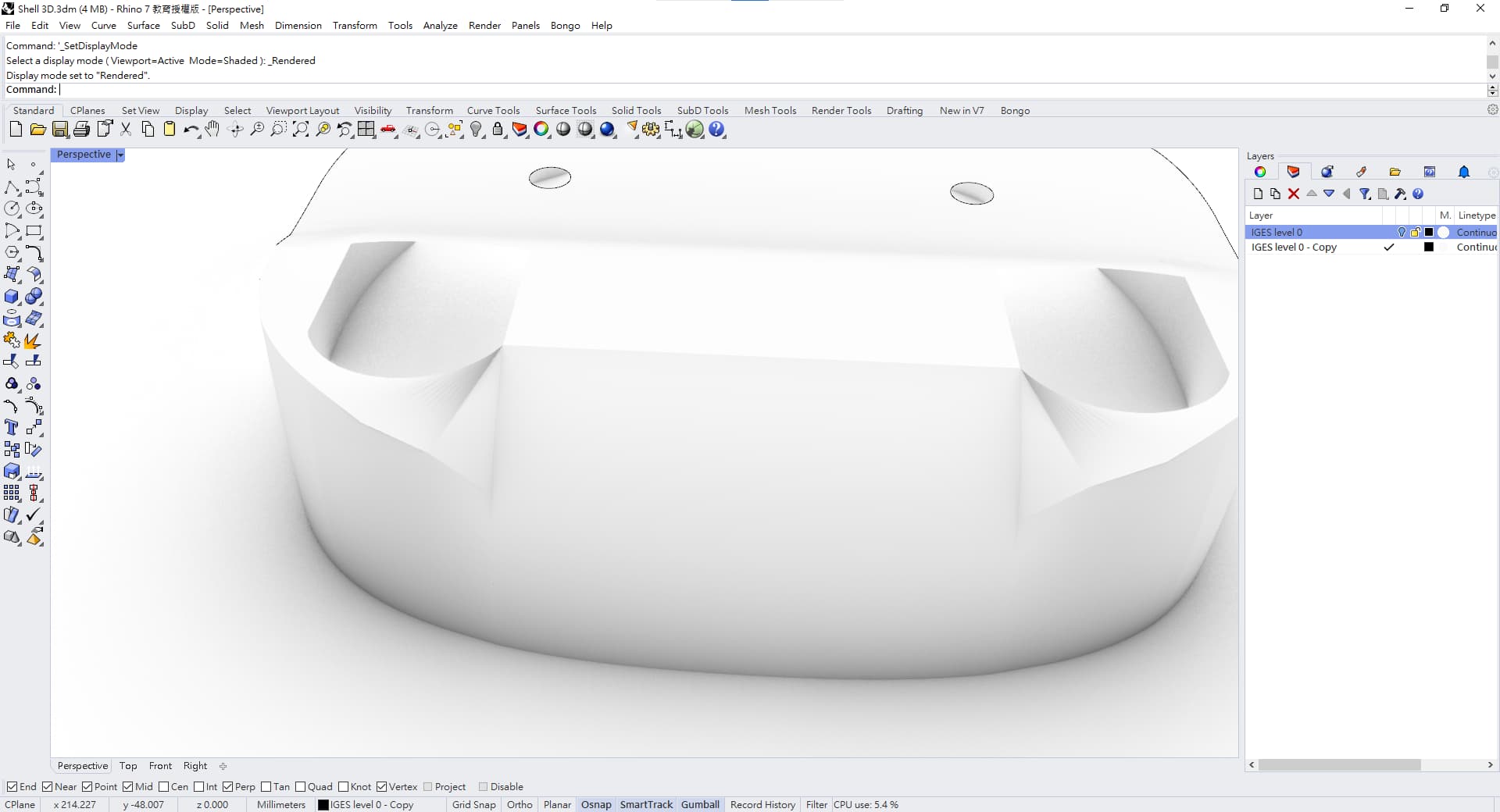Open Rhino Options gear icon
Screen dimensions: 1500x812
coord(1493,110)
